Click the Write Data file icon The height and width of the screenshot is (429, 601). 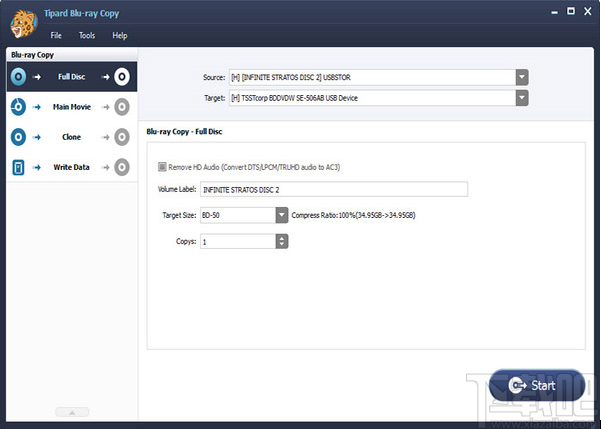(18, 167)
